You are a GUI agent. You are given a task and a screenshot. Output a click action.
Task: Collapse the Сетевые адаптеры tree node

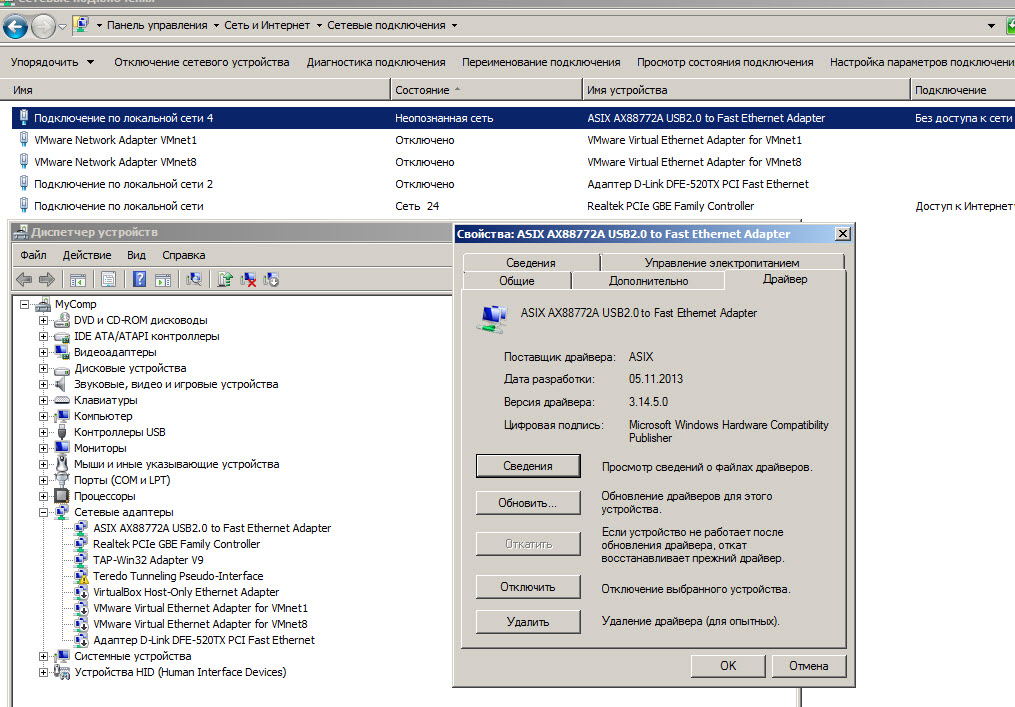coord(44,512)
